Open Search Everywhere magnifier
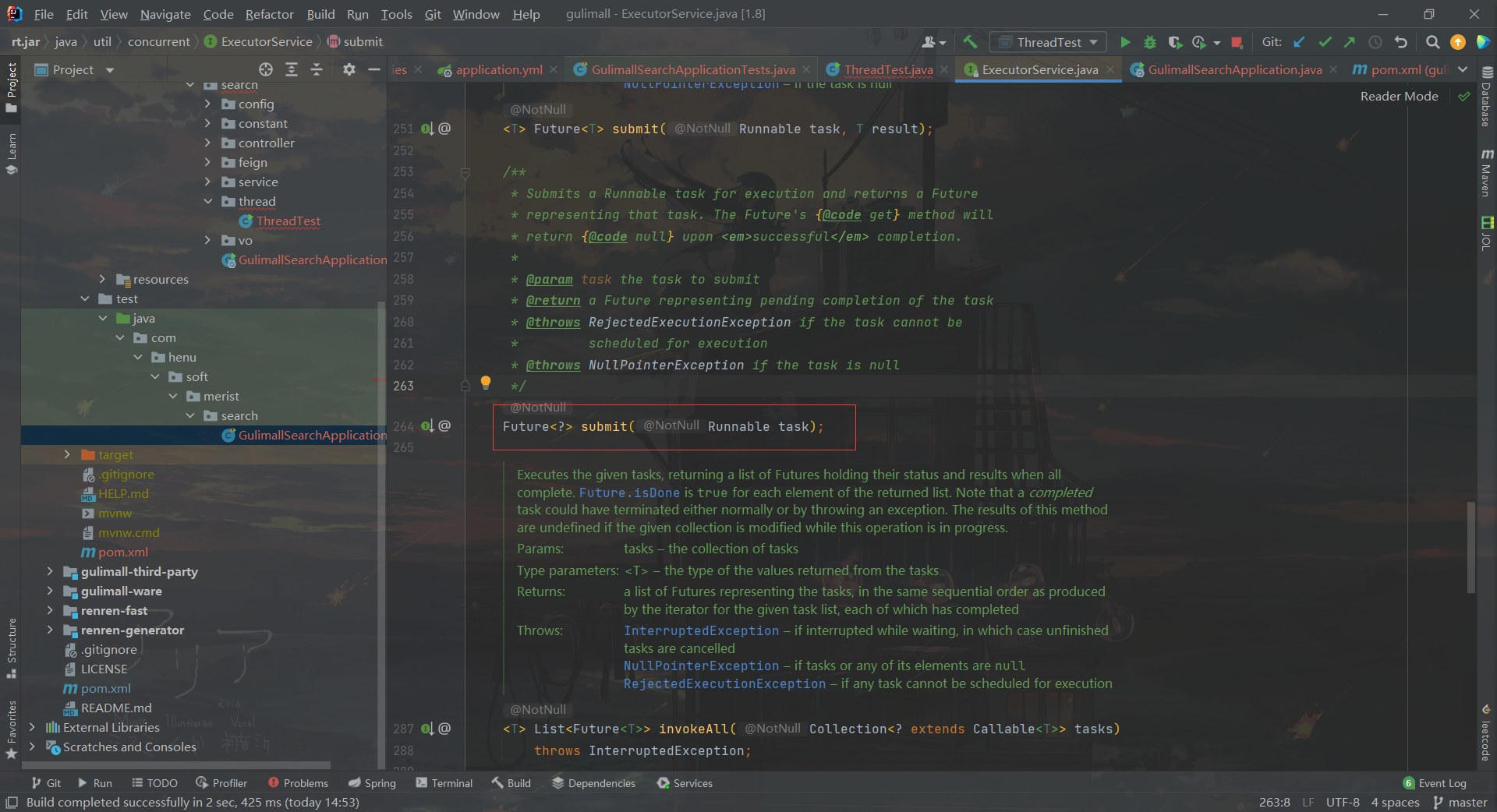Screen dimensions: 1497x812 pyautogui.click(x=1432, y=42)
